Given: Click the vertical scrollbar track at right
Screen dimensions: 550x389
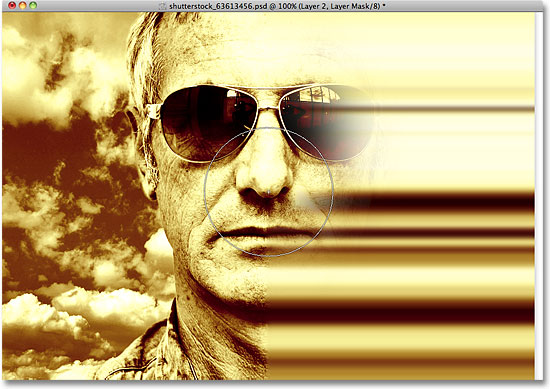Looking at the screenshot, I should 539,196.
